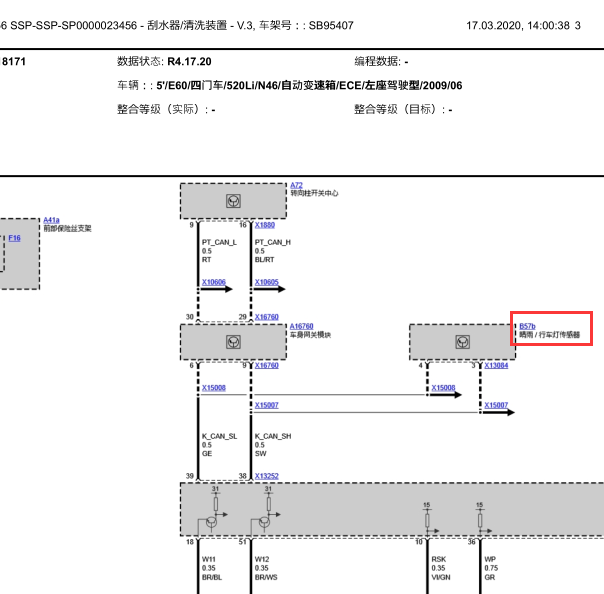Click the arrow under the sensor-side X15007
Image resolution: width=604 pixels, height=594 pixels.
pos(499,413)
